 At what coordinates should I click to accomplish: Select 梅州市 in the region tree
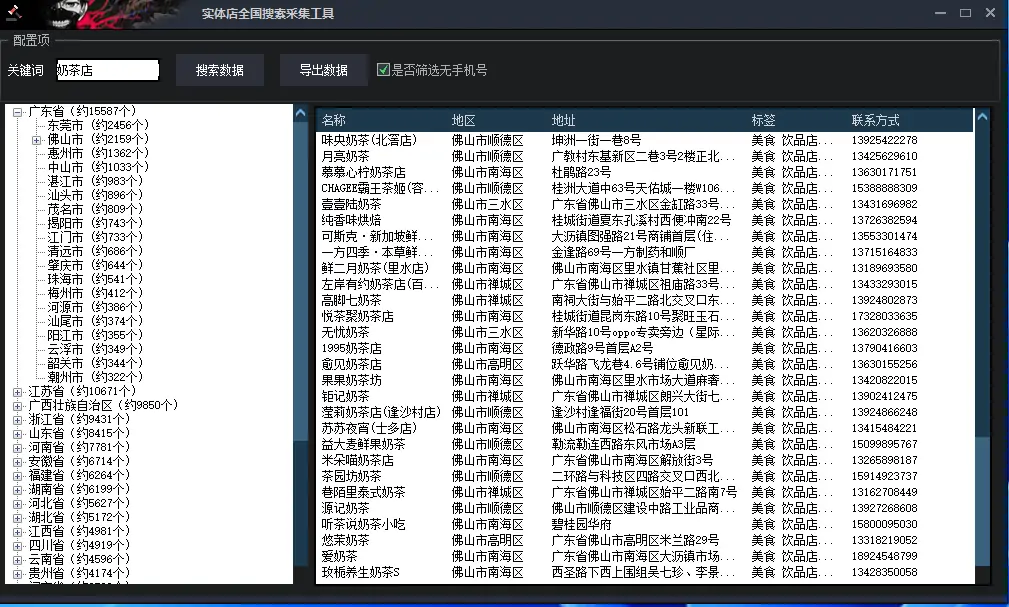click(95, 294)
